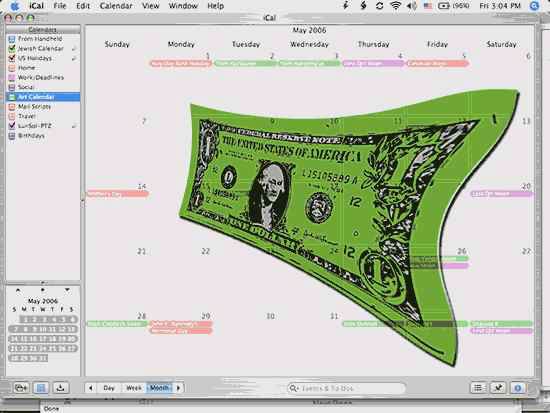Show the Info drawer button
Screen dimensions: 550x413
(x=518, y=388)
